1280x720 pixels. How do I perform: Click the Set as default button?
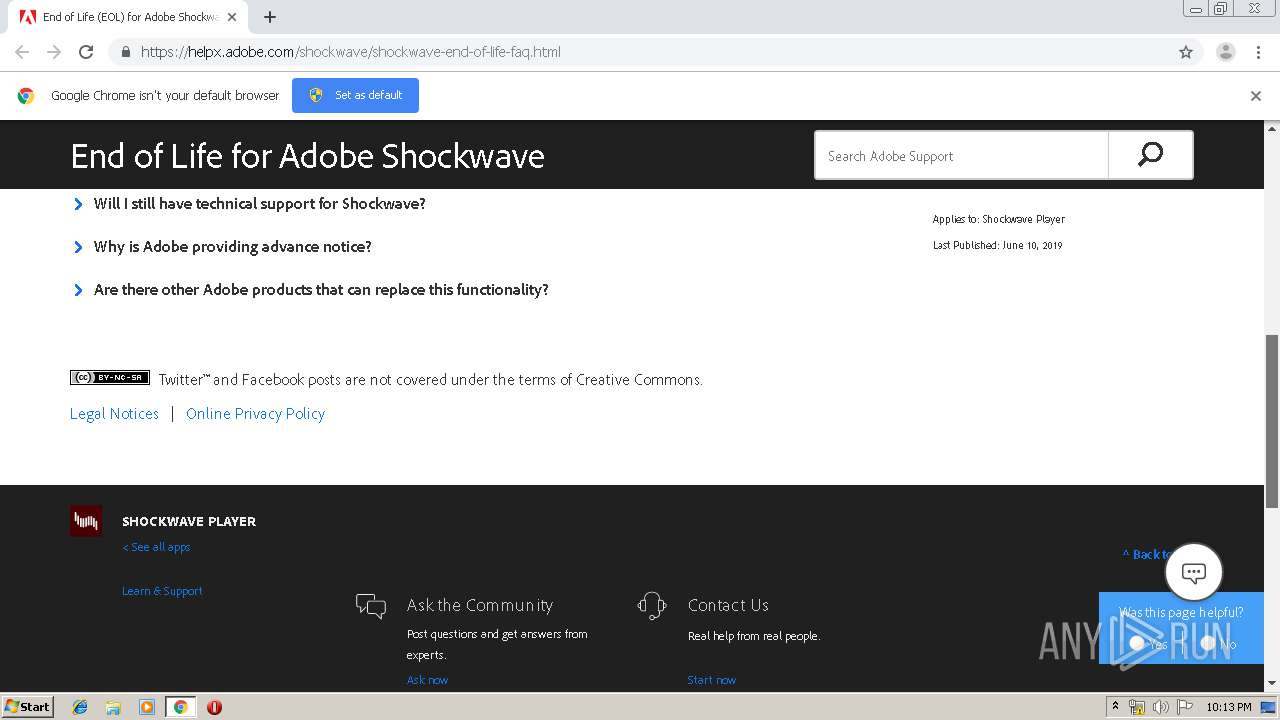coord(355,95)
